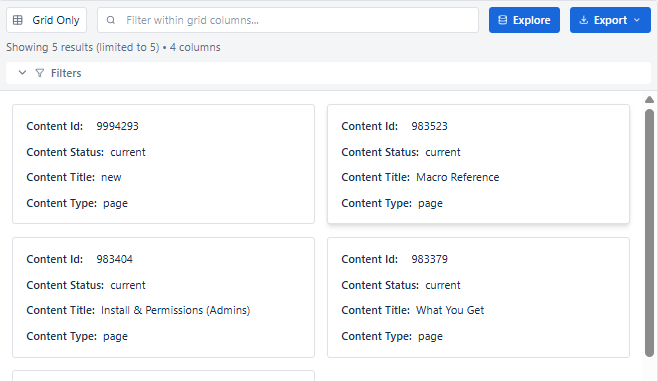The image size is (658, 381).
Task: Click the Export download icon
Action: click(584, 20)
